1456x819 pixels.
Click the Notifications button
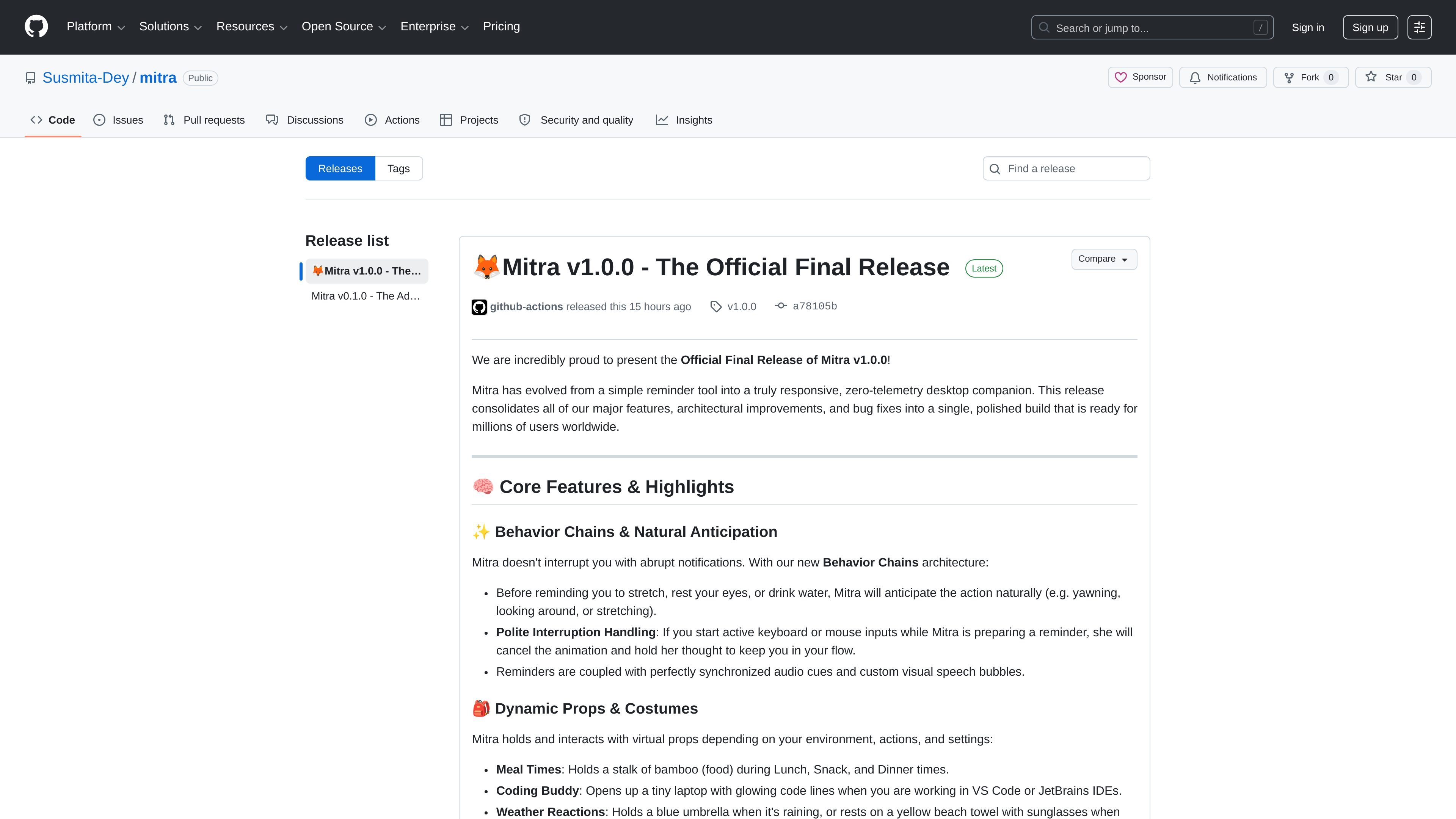pyautogui.click(x=1222, y=77)
